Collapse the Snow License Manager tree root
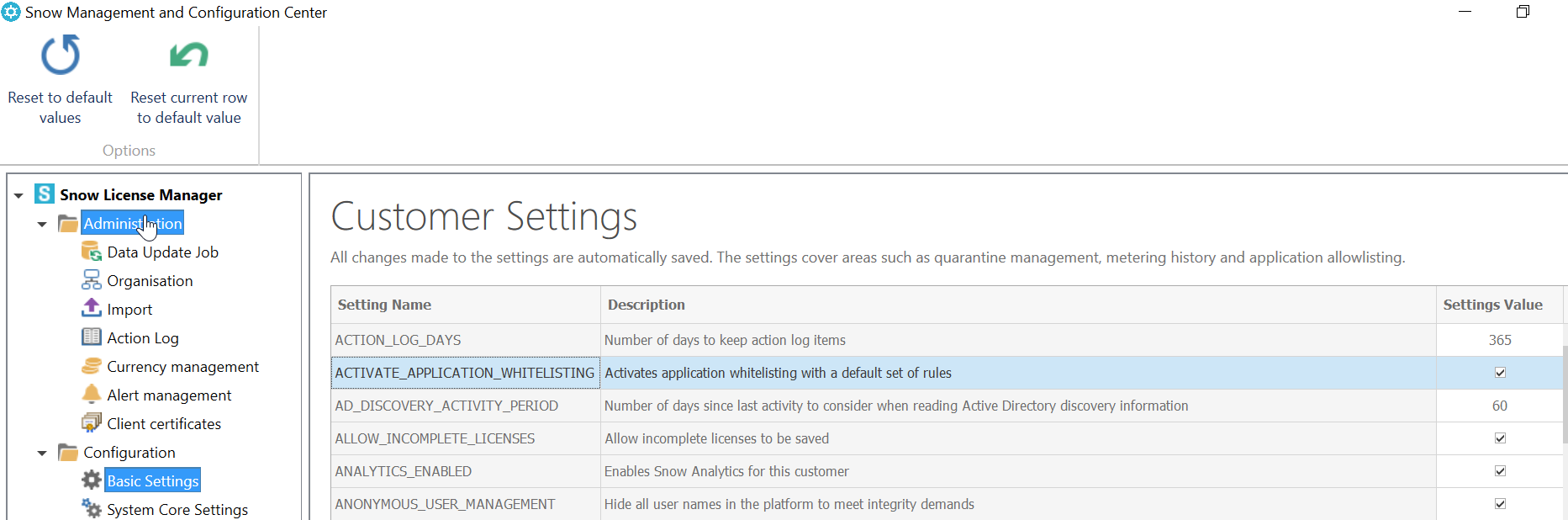The height and width of the screenshot is (520, 1568). click(x=18, y=195)
